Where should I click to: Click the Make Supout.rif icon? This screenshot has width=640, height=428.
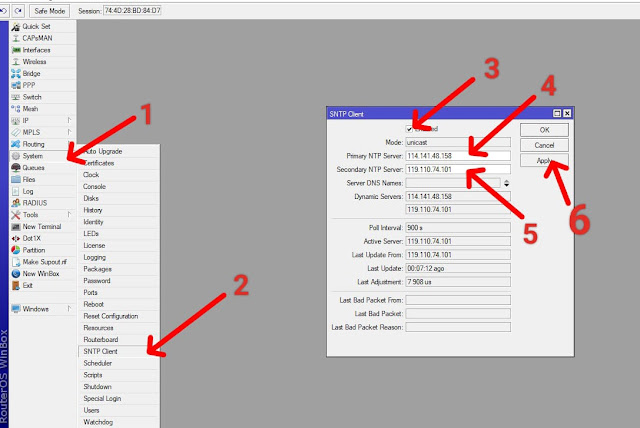pos(16,262)
